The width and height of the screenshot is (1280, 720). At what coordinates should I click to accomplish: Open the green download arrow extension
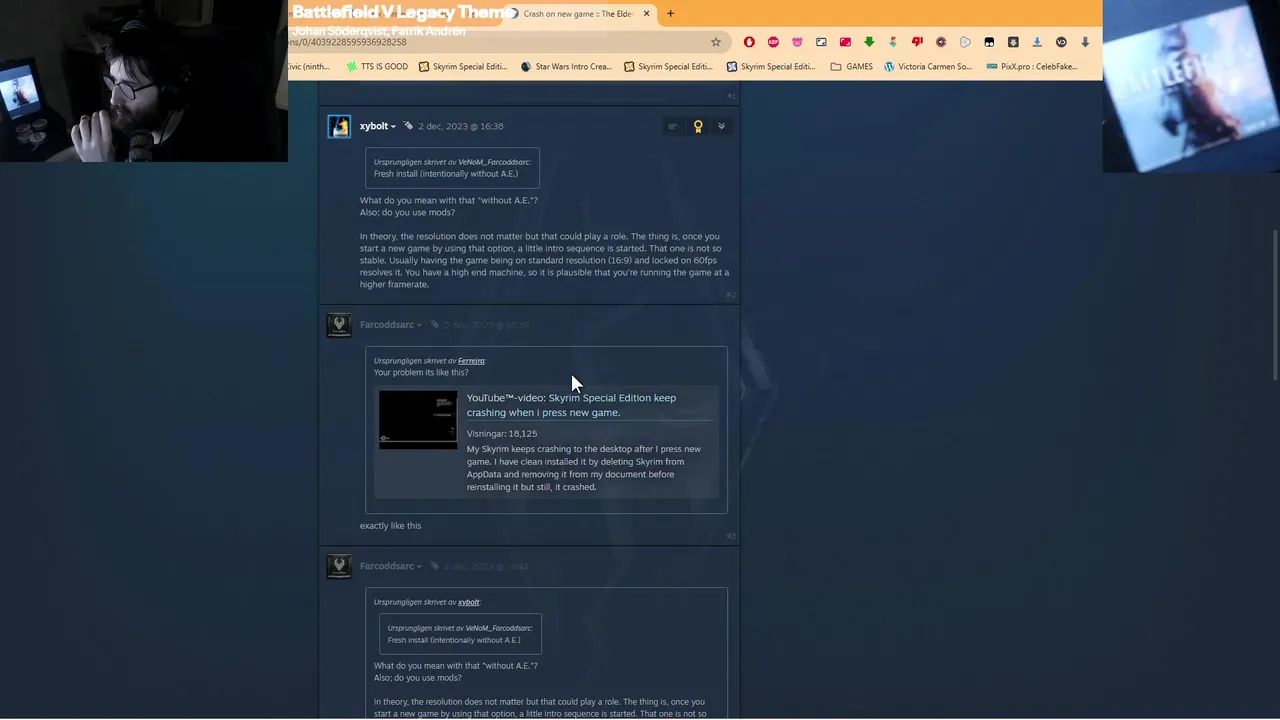click(869, 42)
